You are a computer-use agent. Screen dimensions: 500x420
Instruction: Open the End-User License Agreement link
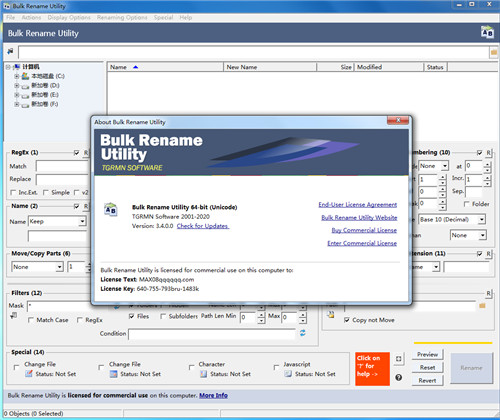[358, 205]
